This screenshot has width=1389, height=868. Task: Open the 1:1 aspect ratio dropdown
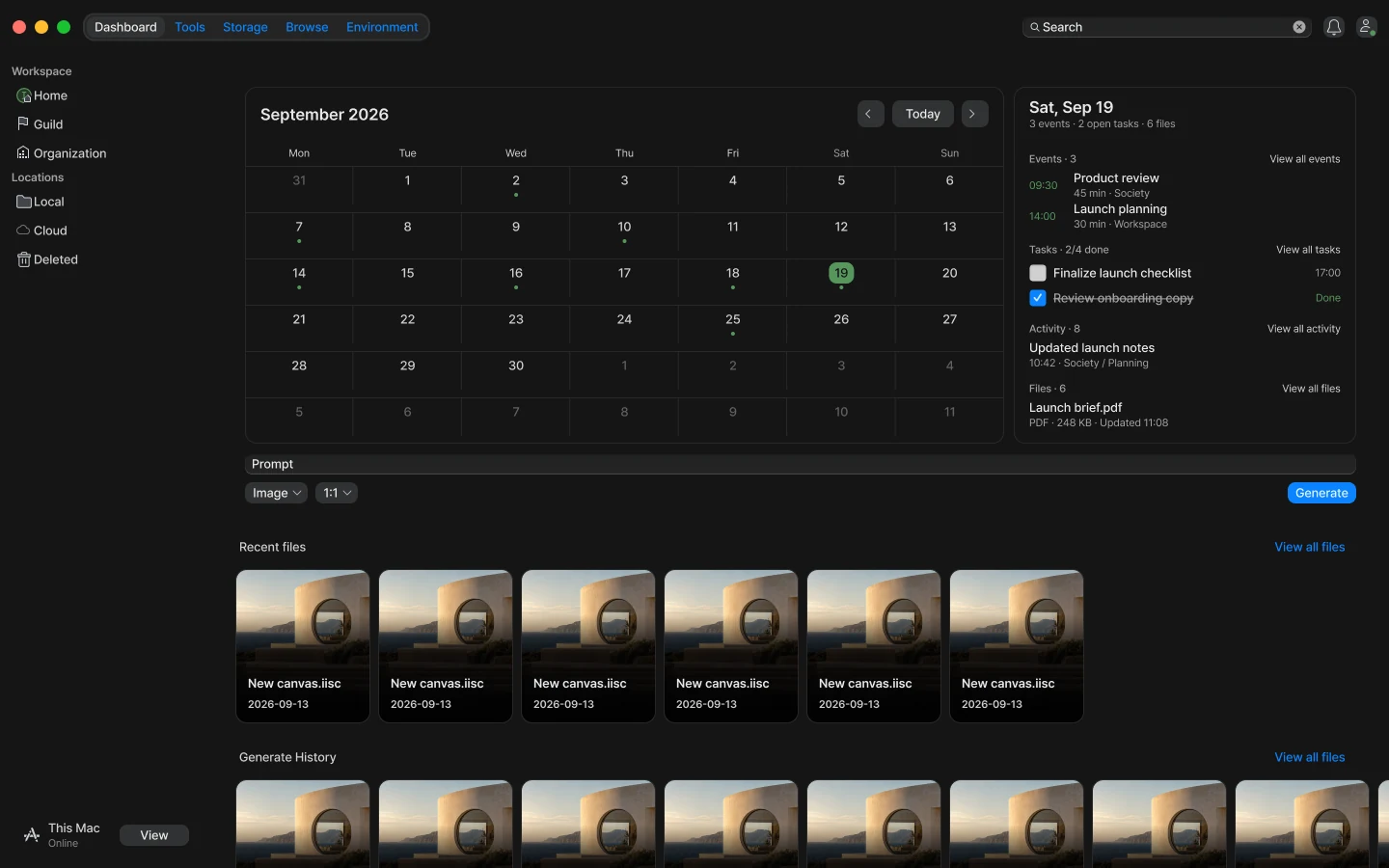[x=337, y=493]
